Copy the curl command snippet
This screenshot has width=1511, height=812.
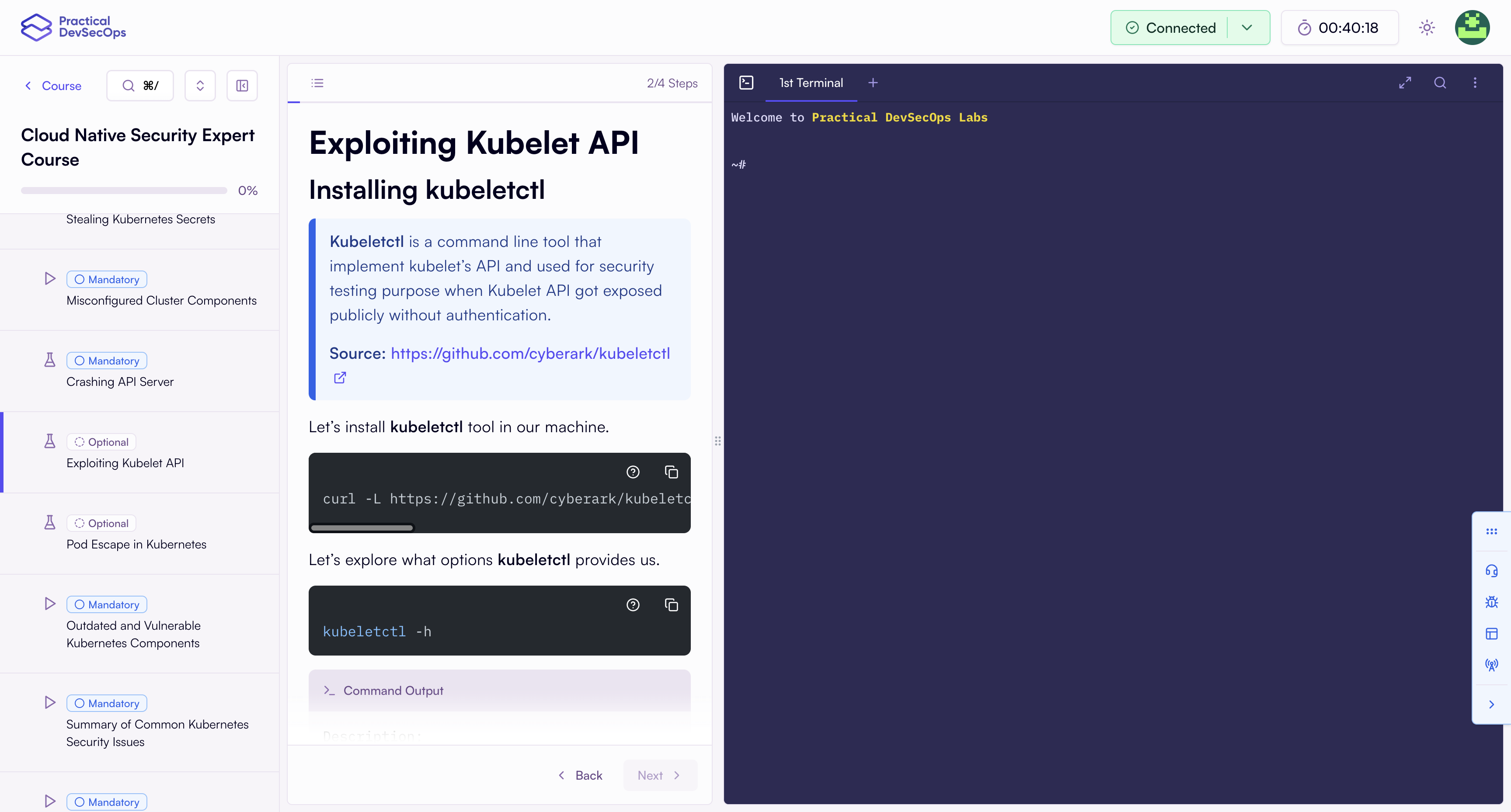672,472
